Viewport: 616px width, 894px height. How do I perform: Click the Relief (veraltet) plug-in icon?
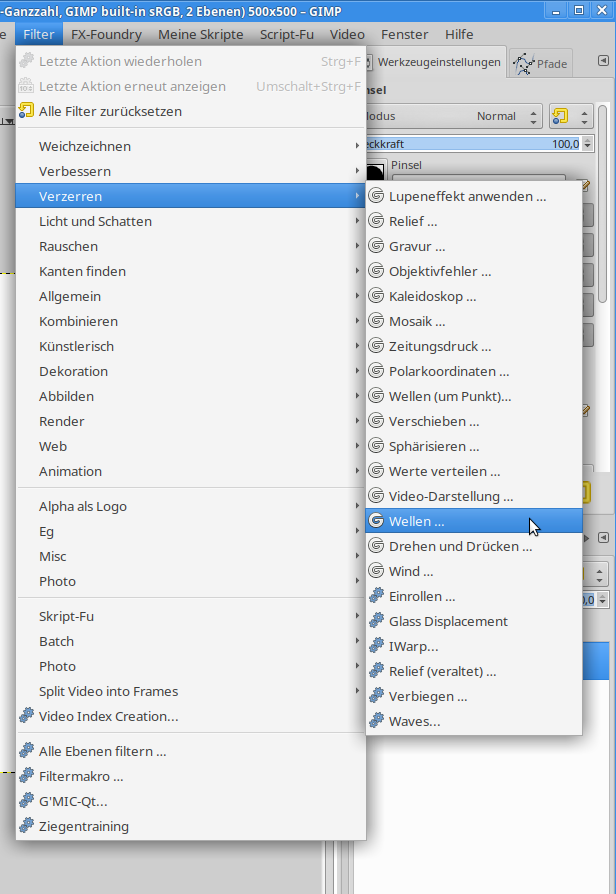tap(376, 672)
